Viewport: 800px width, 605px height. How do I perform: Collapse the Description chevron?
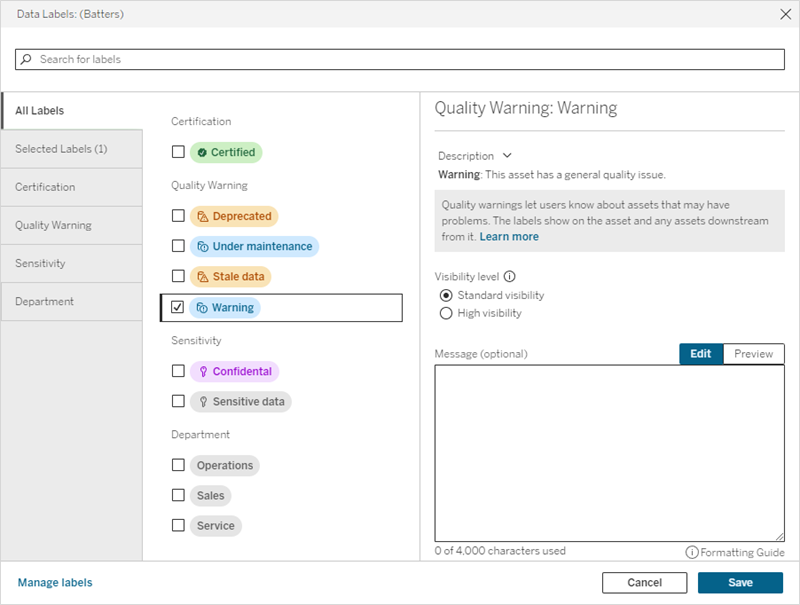[x=507, y=156]
